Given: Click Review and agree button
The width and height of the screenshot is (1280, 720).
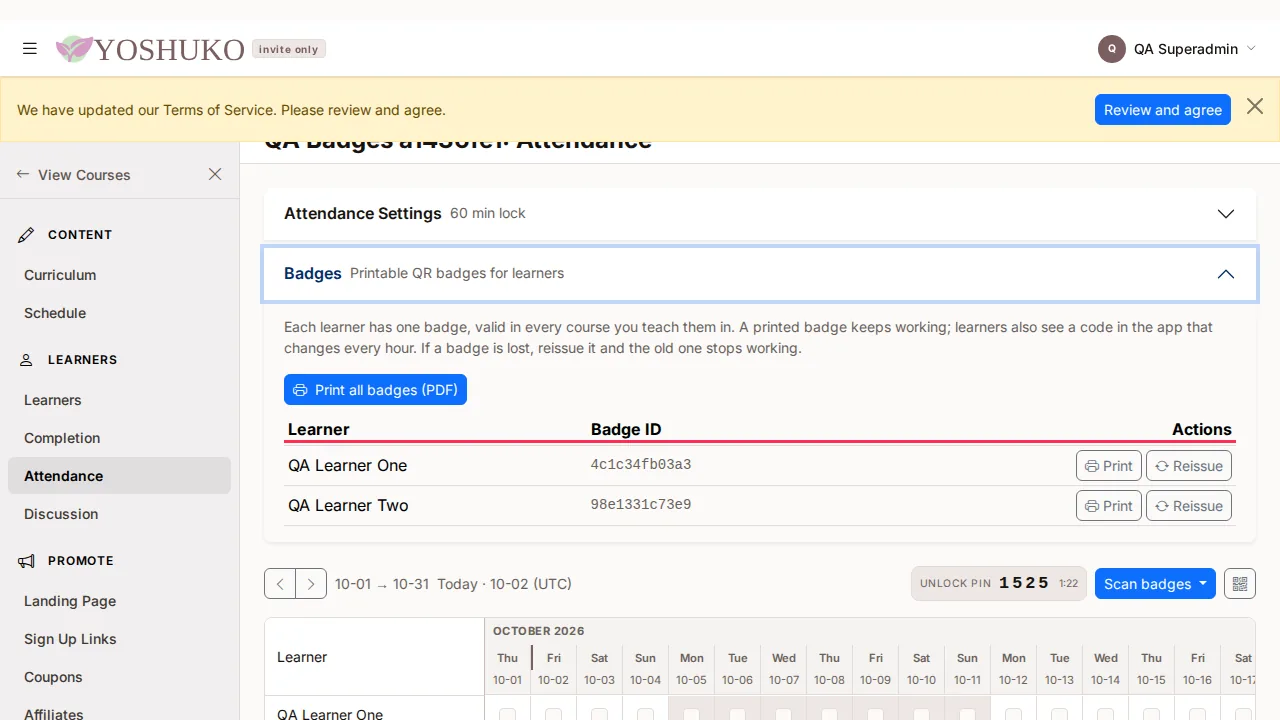Looking at the screenshot, I should 1163,110.
